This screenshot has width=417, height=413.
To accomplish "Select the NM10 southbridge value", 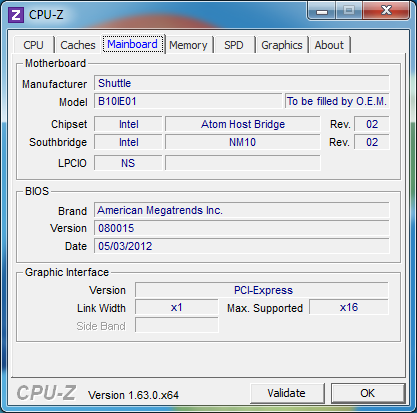I will click(x=243, y=142).
